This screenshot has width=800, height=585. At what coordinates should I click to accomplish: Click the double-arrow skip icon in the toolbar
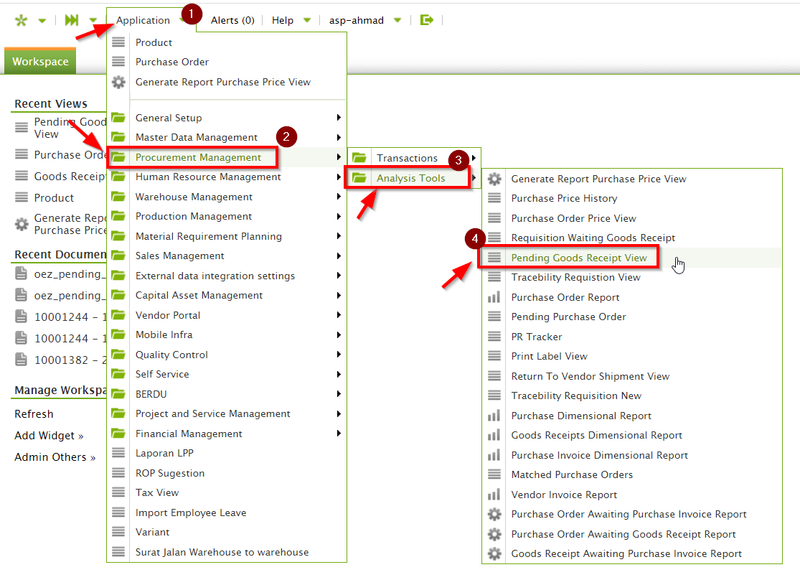pyautogui.click(x=70, y=18)
